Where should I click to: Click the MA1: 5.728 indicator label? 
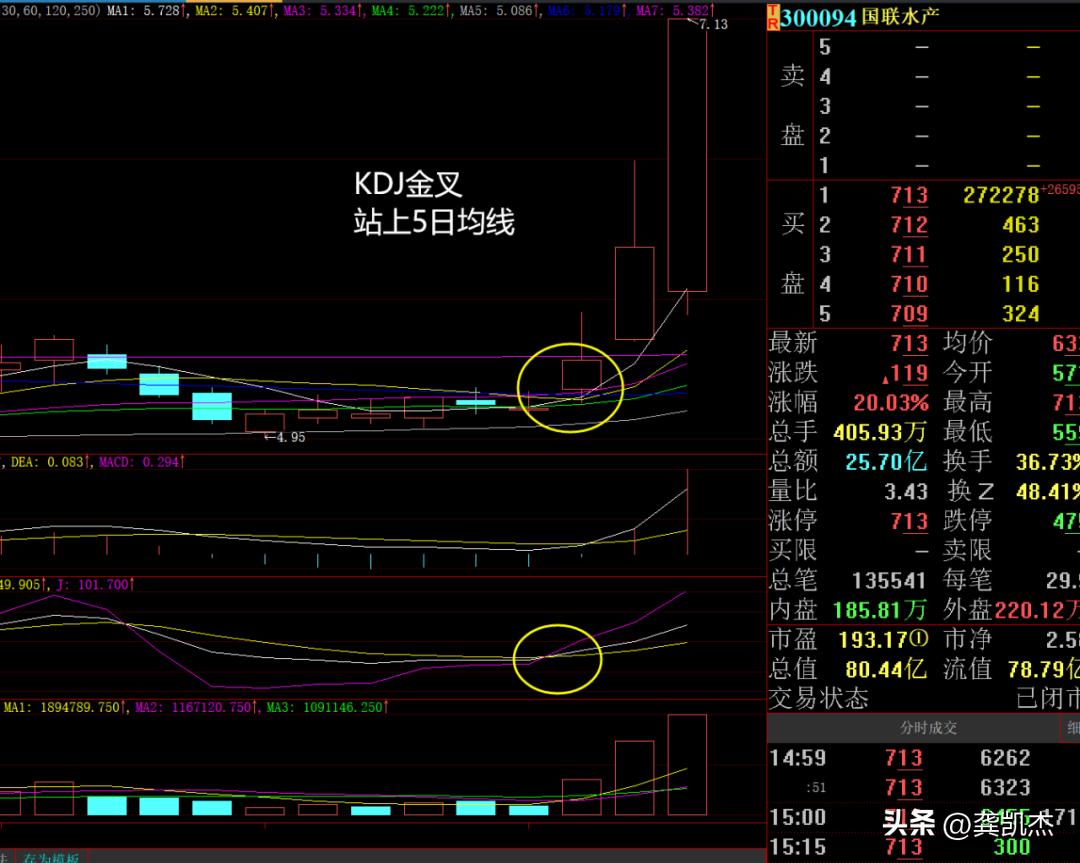(x=145, y=11)
